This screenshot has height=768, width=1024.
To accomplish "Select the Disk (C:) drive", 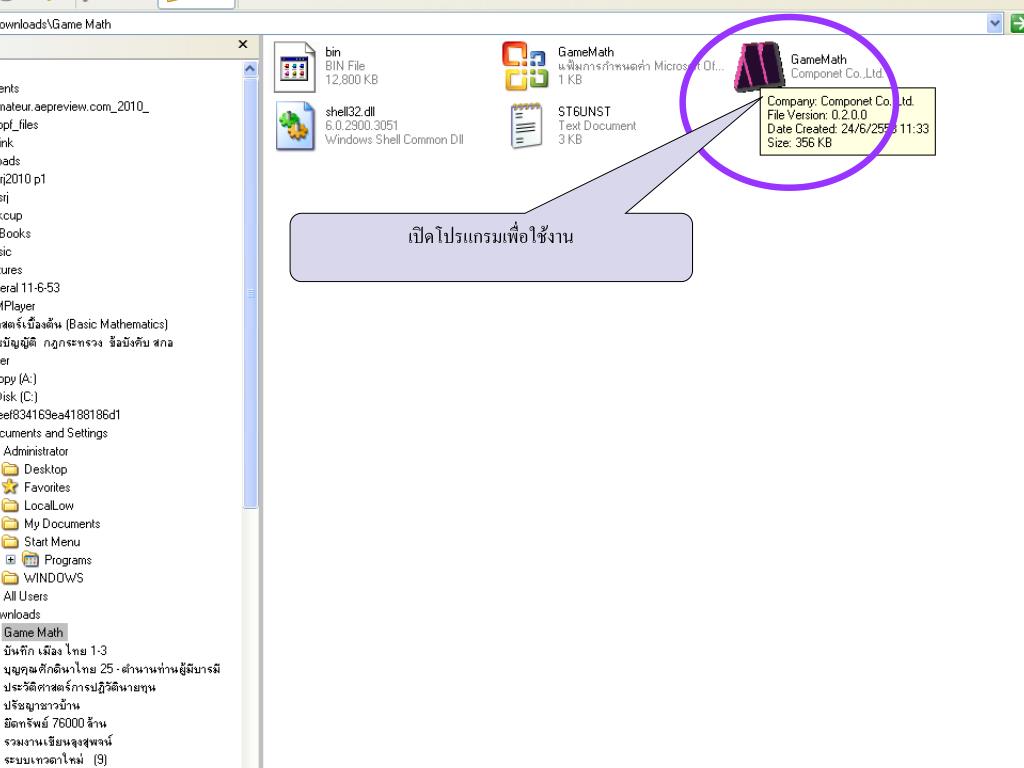I will point(19,396).
